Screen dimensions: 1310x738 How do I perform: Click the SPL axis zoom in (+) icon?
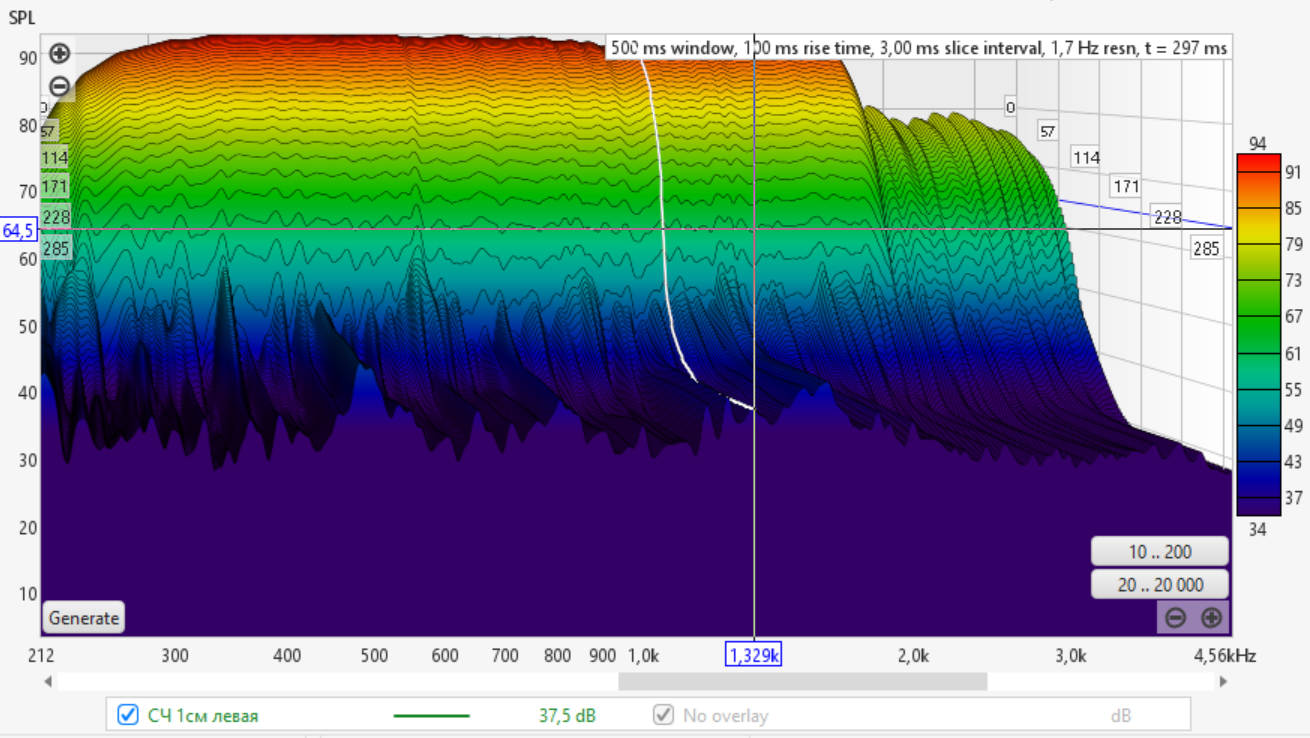(59, 54)
